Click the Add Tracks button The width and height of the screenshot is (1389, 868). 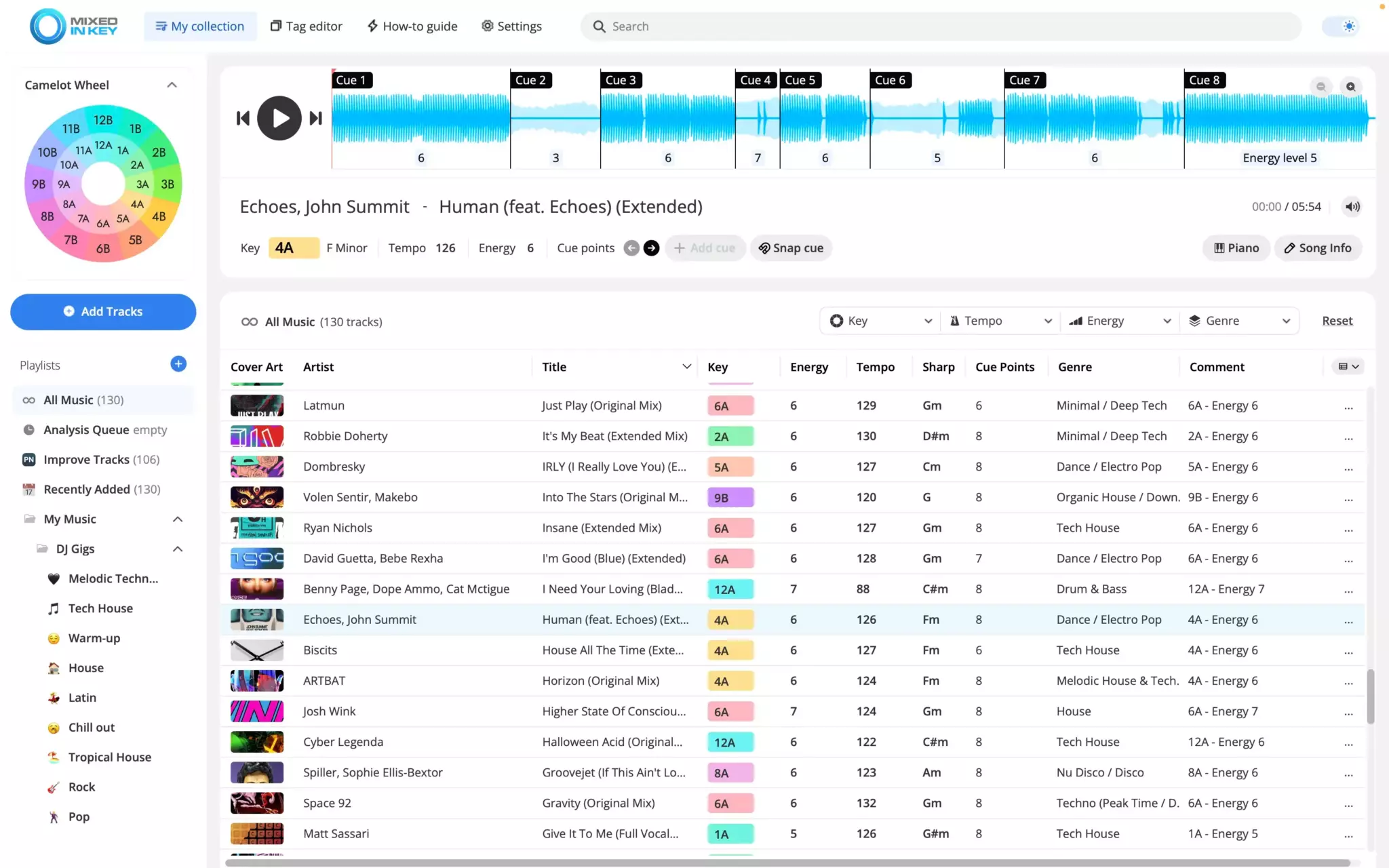(x=103, y=312)
